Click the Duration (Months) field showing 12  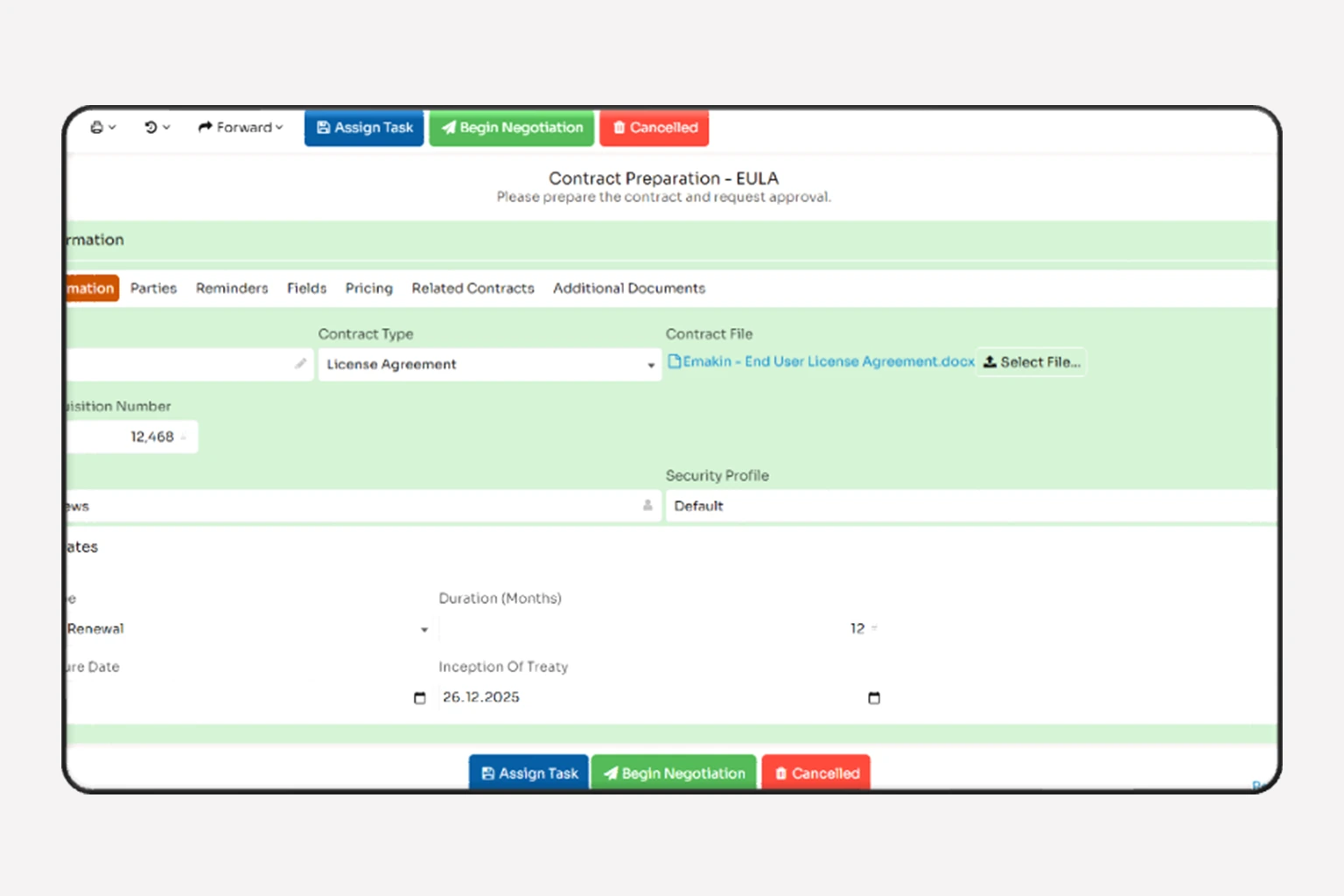[659, 629]
